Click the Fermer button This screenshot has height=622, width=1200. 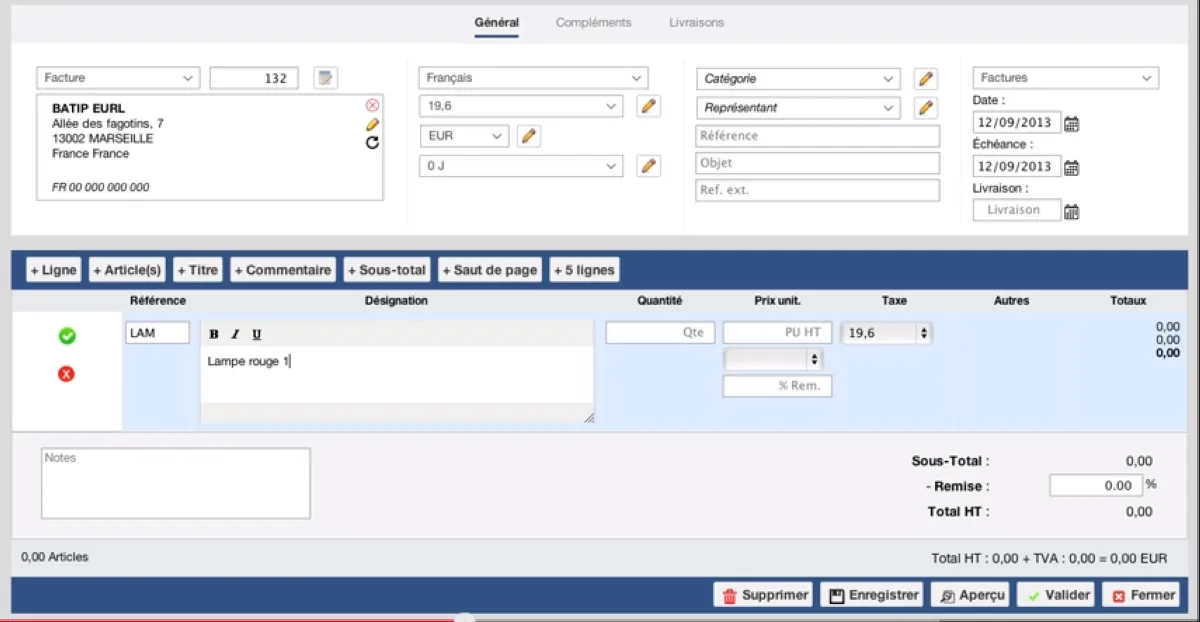(1141, 595)
